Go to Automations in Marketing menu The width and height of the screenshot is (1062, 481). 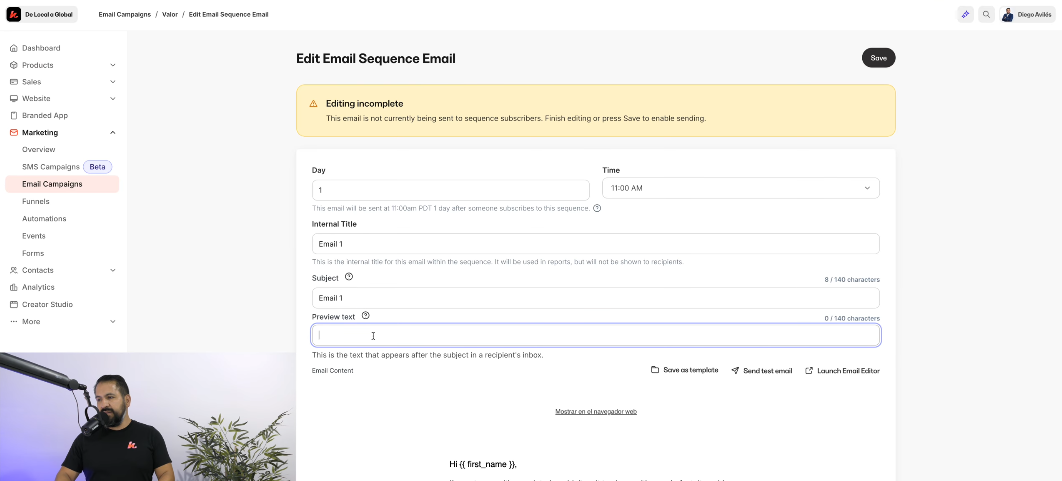point(44,218)
